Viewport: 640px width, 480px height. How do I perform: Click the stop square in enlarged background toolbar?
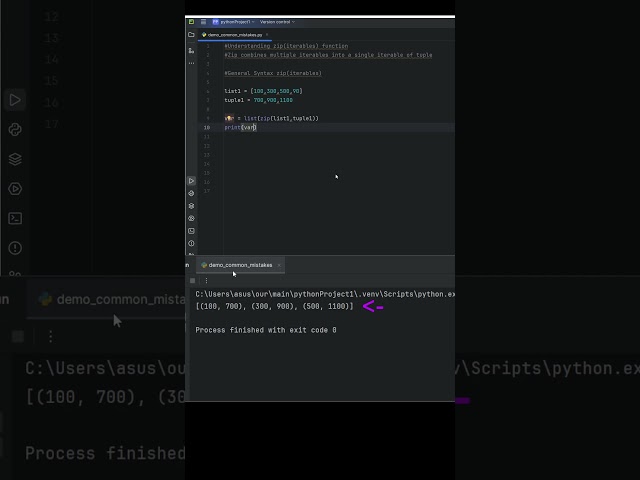(x=18, y=336)
